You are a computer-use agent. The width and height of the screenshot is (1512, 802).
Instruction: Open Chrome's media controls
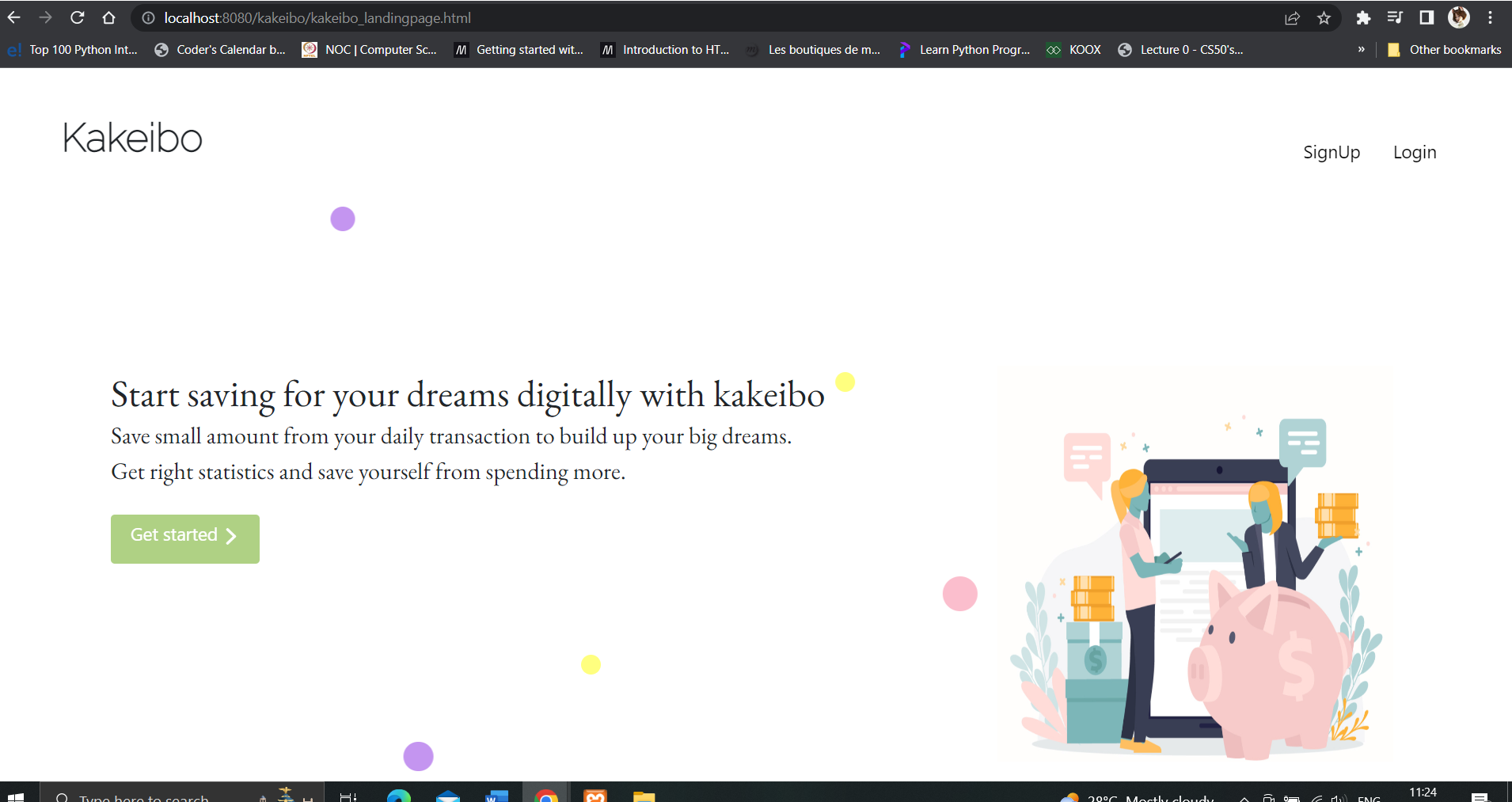tap(1395, 17)
